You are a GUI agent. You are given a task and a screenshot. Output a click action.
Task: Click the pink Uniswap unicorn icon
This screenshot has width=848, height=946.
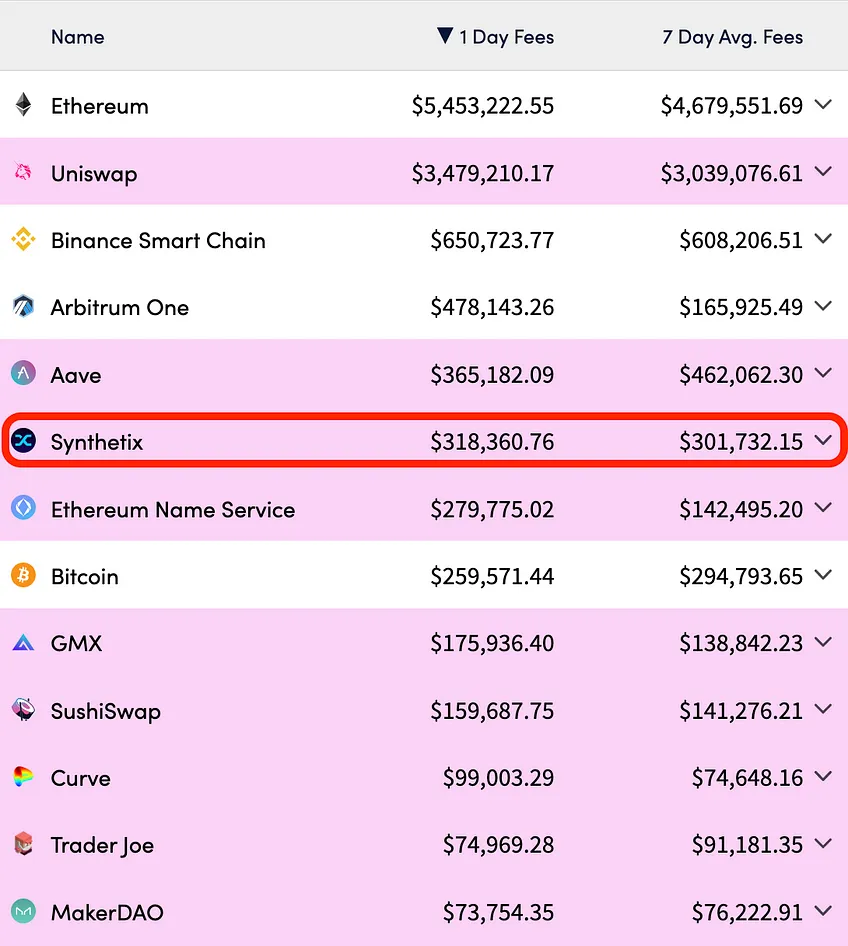(24, 173)
